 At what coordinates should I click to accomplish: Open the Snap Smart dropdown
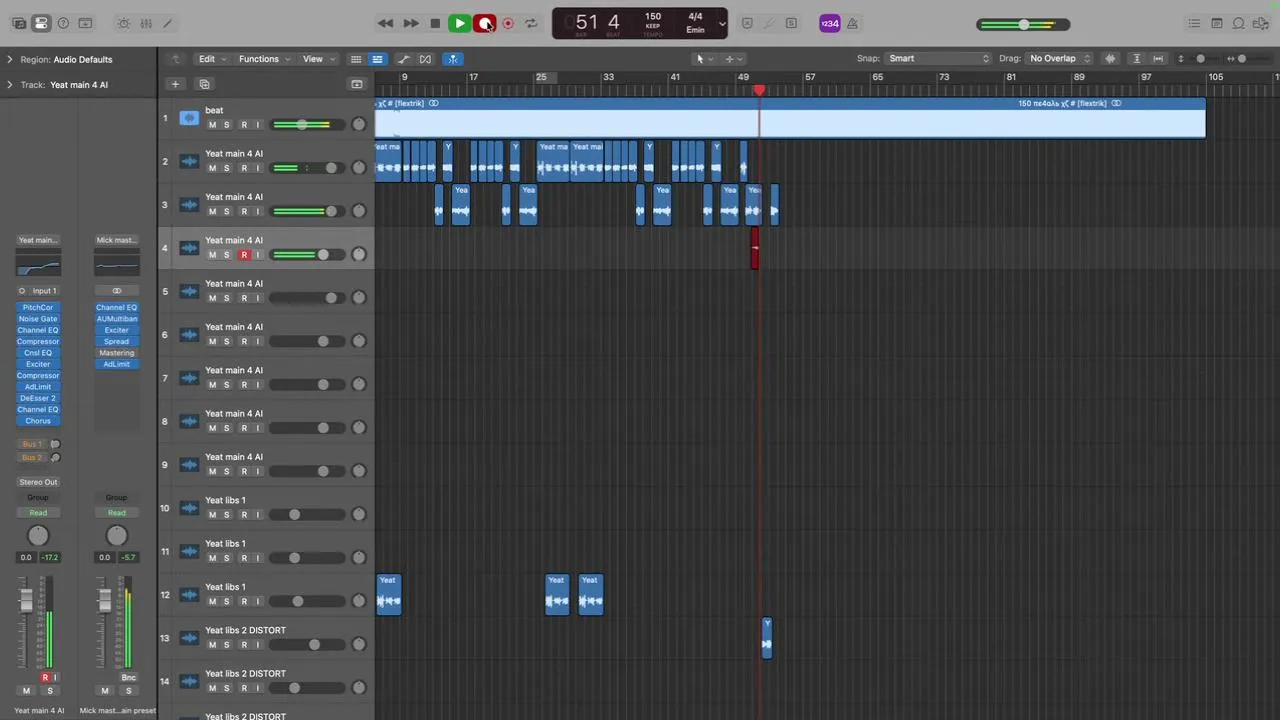click(x=938, y=59)
